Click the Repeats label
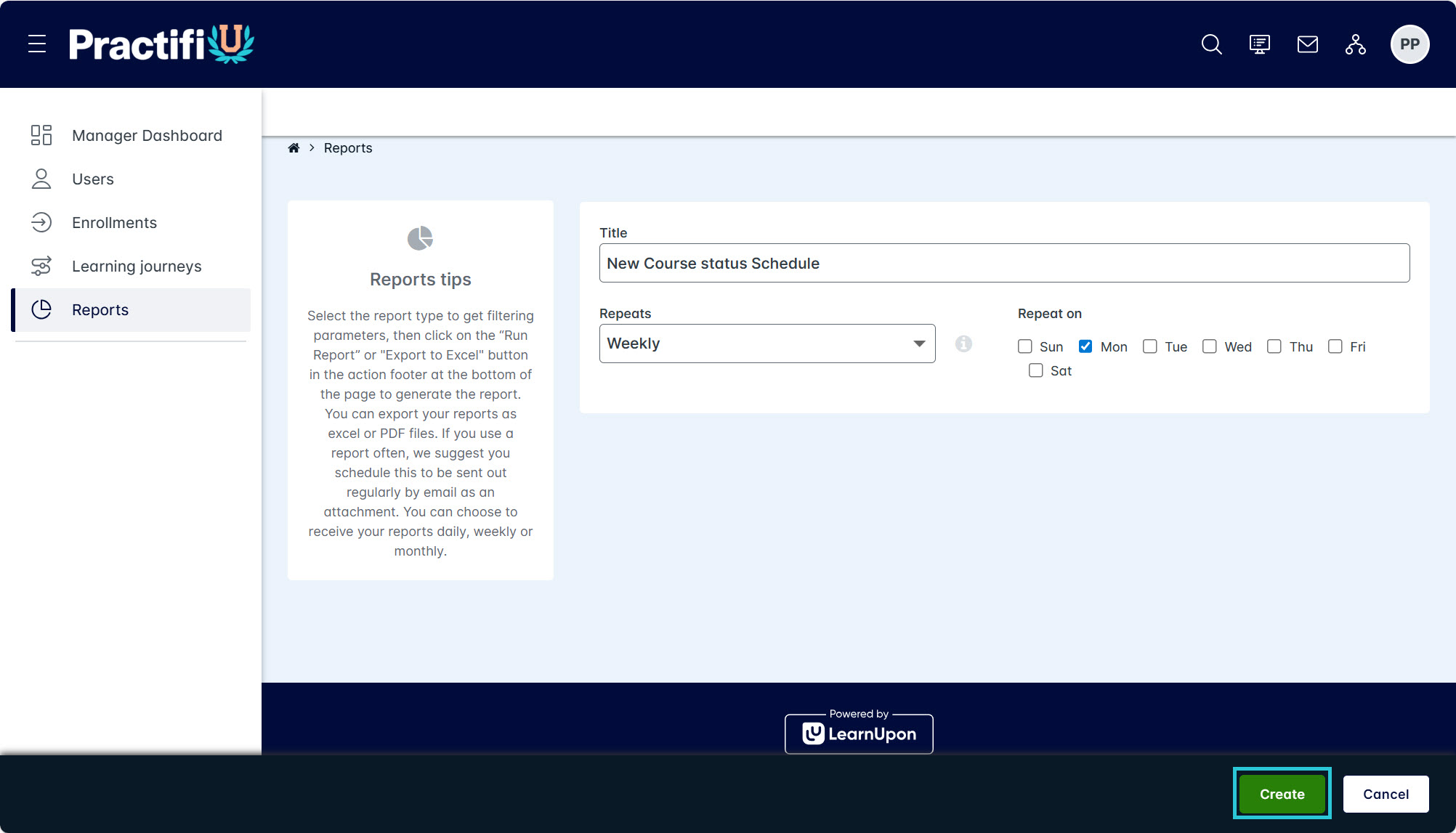This screenshot has width=1456, height=833. (626, 314)
